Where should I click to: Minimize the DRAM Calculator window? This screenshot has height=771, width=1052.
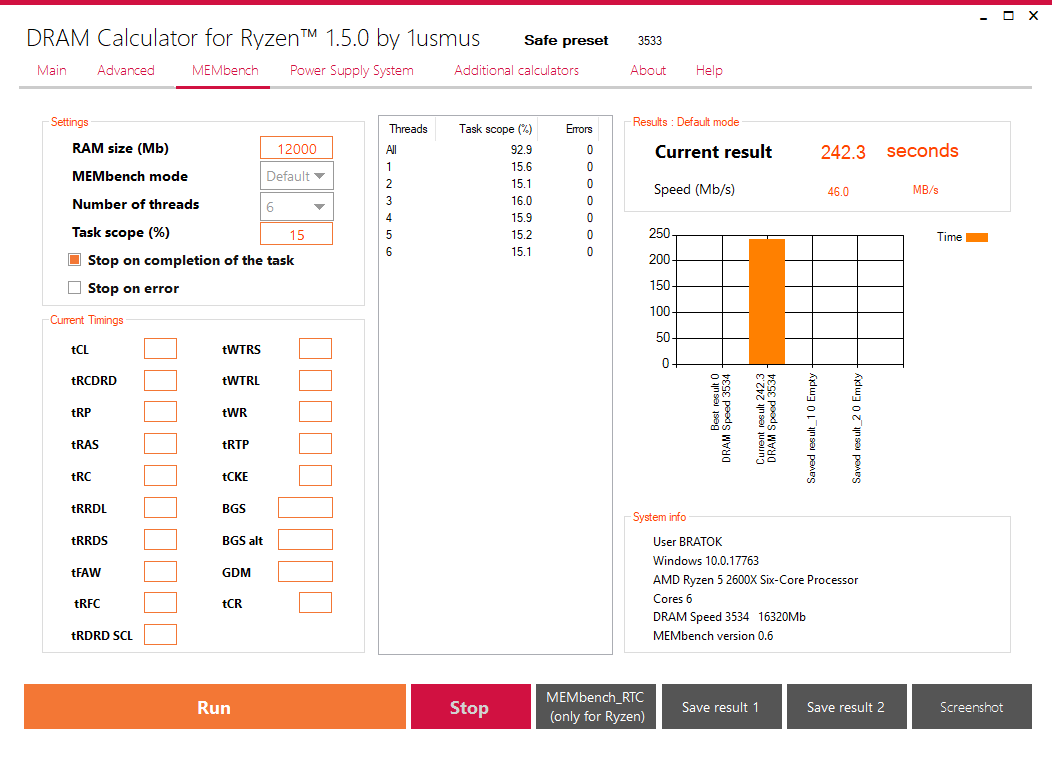click(984, 16)
